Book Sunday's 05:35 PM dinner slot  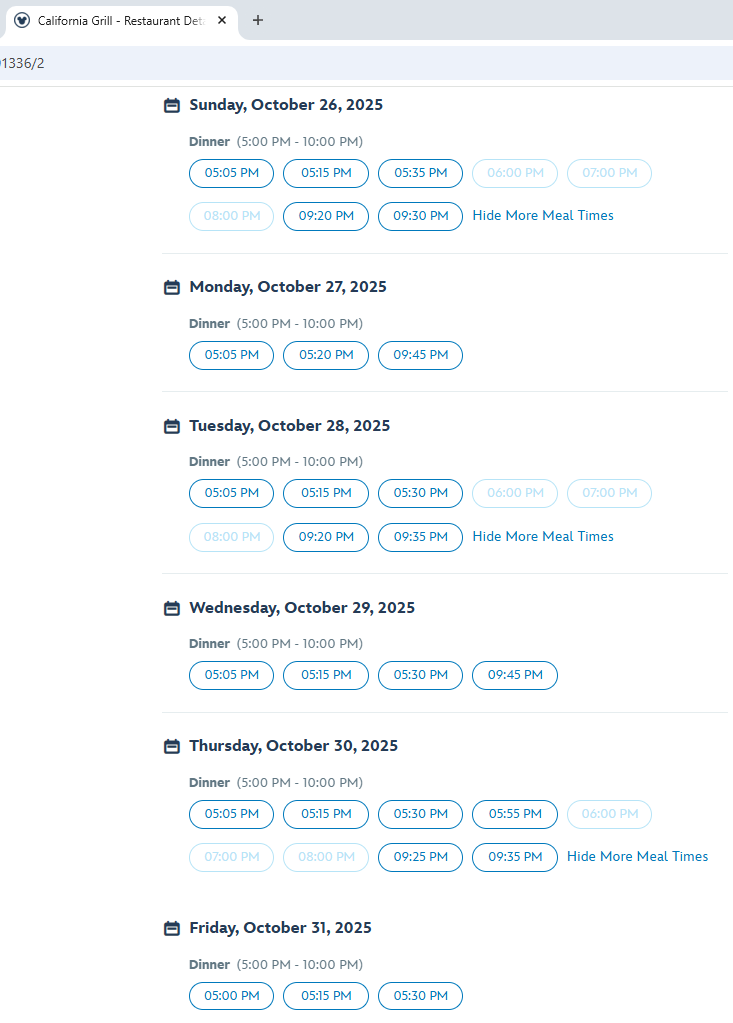(x=420, y=173)
